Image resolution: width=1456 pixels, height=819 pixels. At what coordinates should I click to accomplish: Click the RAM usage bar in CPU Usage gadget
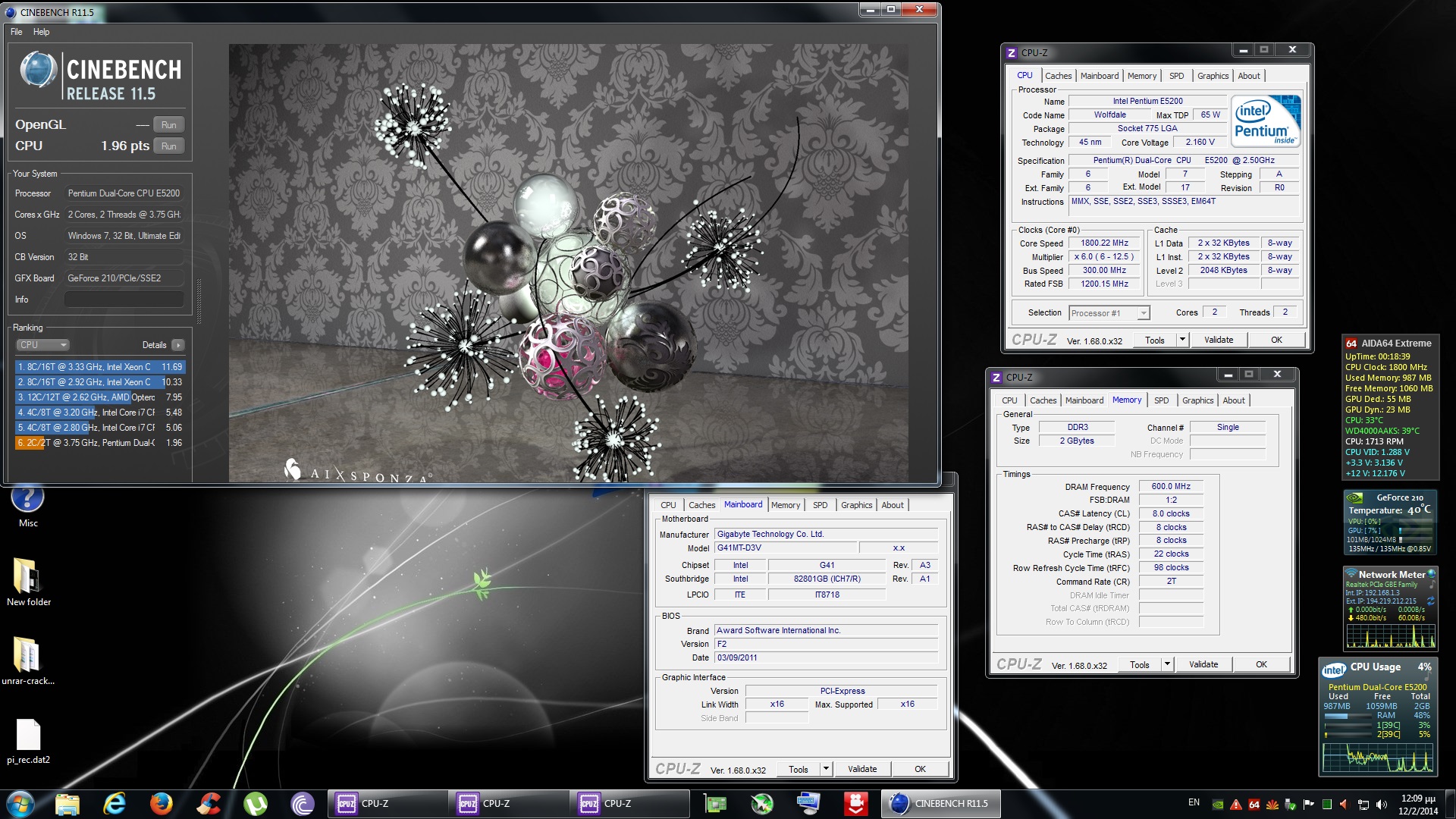(1348, 716)
